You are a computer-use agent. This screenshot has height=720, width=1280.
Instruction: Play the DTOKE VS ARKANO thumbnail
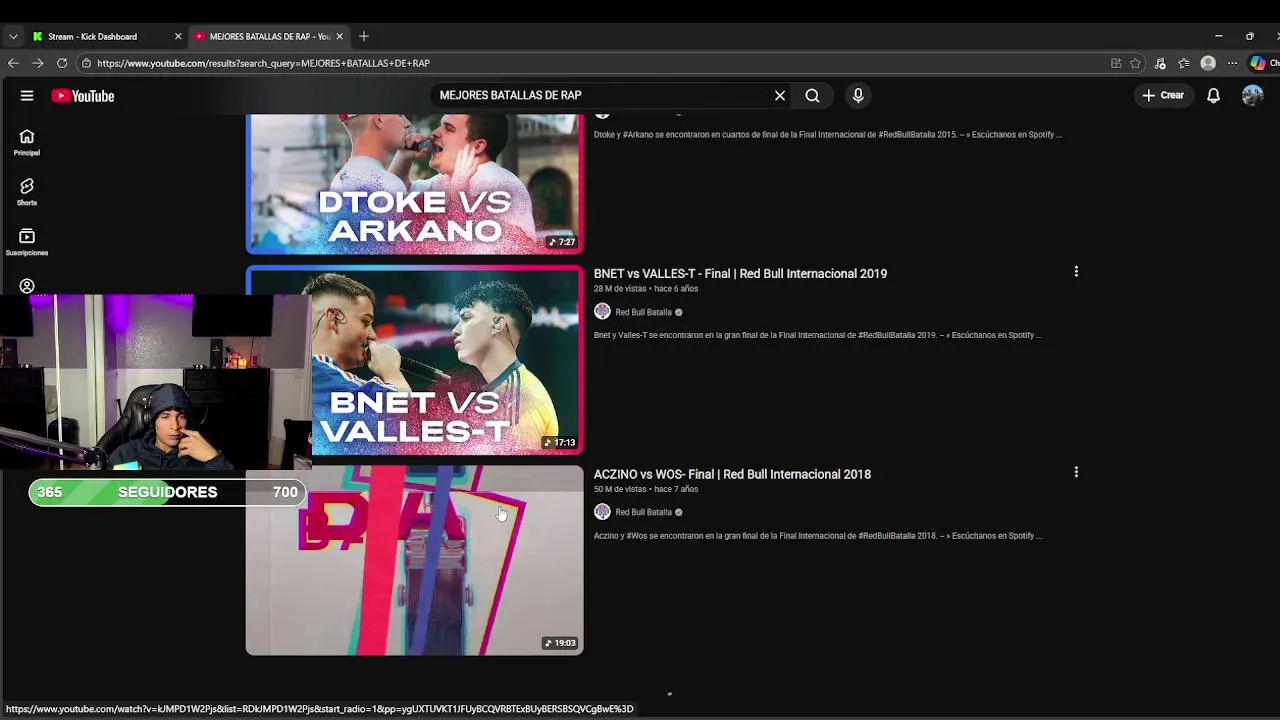(415, 184)
